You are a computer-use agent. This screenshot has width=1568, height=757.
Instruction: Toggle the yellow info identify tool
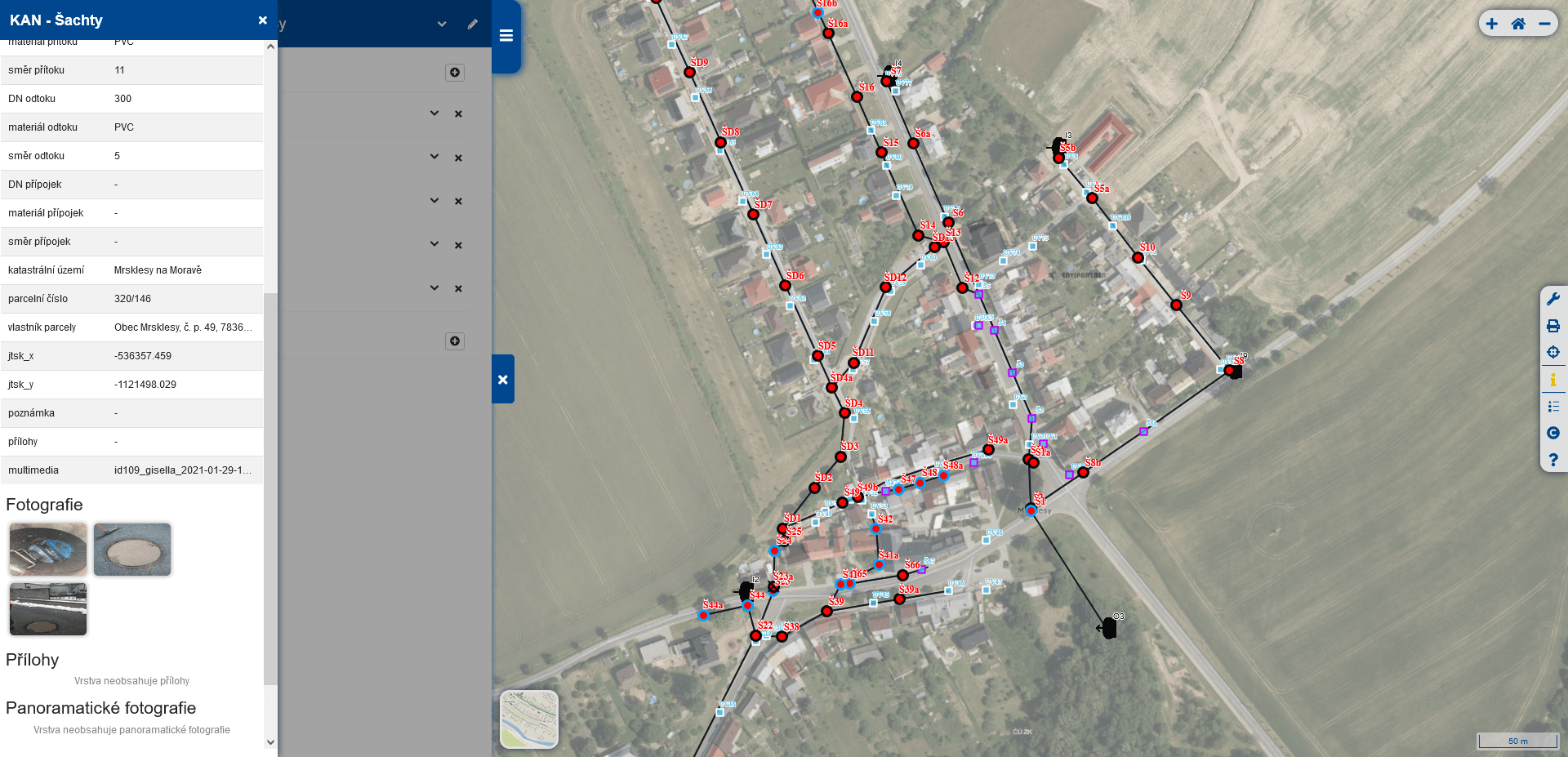pyautogui.click(x=1552, y=380)
